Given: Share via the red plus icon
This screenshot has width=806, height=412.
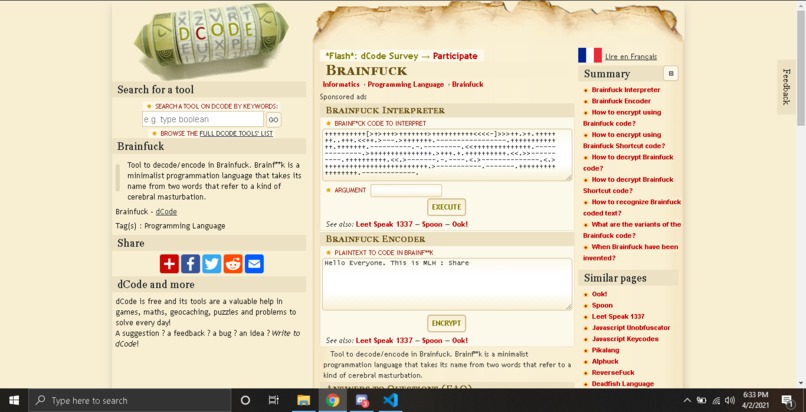Looking at the screenshot, I should (169, 264).
